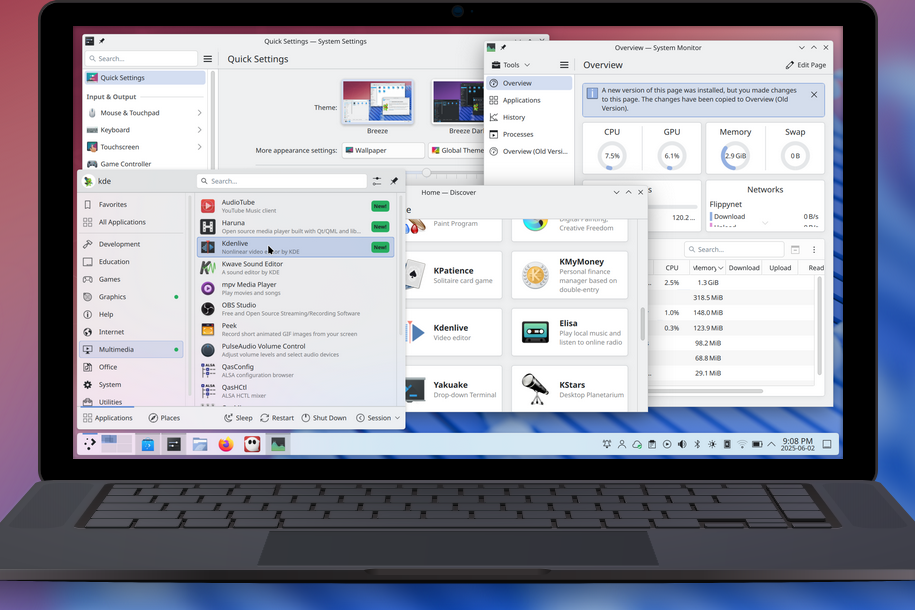Open the System Monitor hamburger menu
915x610 pixels.
tap(564, 65)
